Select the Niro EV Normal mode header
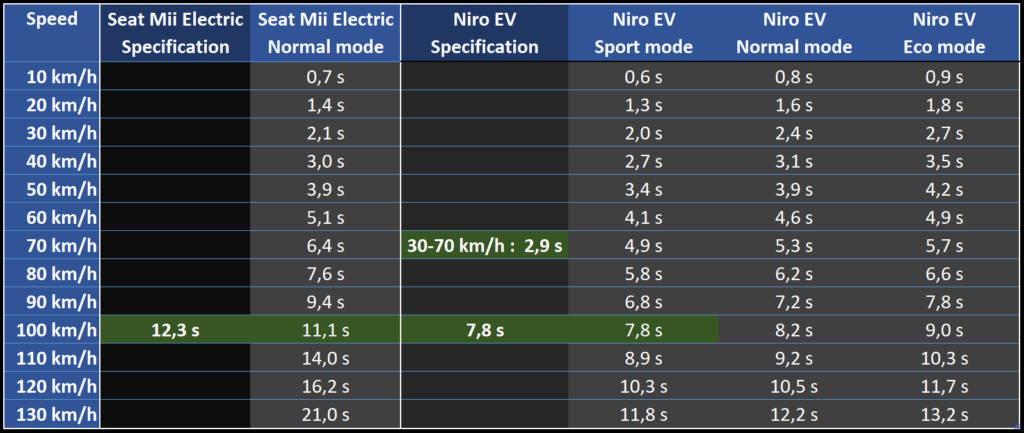1024x433 pixels. [x=793, y=33]
